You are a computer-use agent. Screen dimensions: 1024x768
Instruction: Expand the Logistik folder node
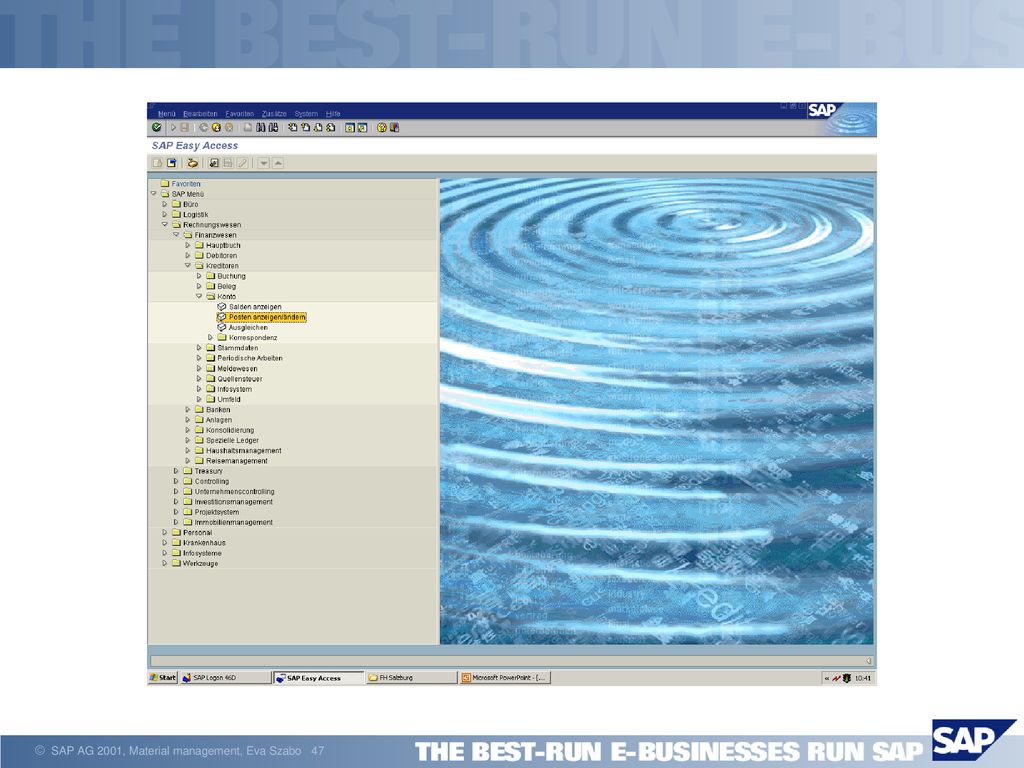[x=165, y=214]
